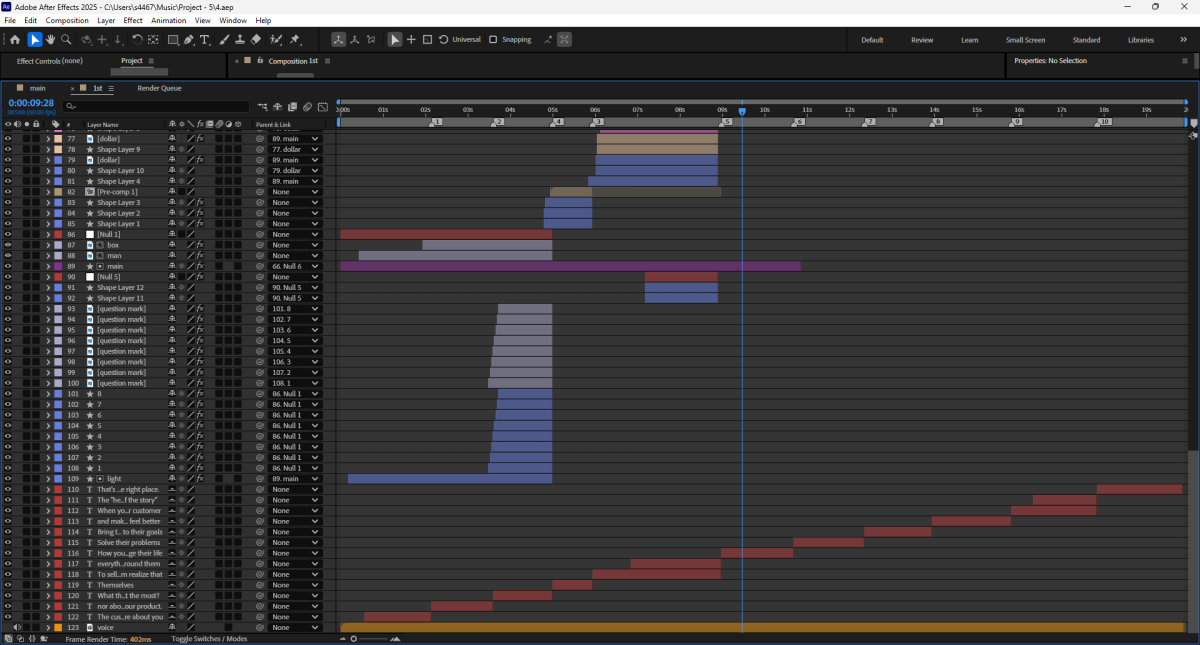Click the layer search field
Image resolution: width=1200 pixels, height=645 pixels.
tap(155, 106)
